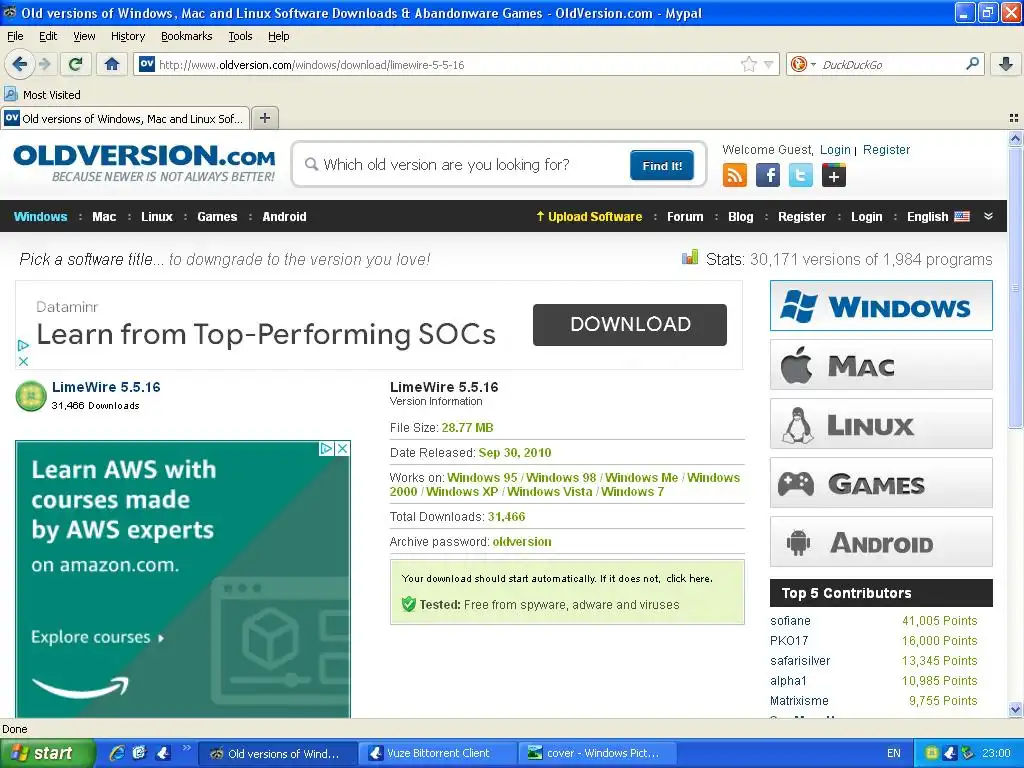Image resolution: width=1024 pixels, height=768 pixels.
Task: Open the Help menu
Action: [x=278, y=36]
